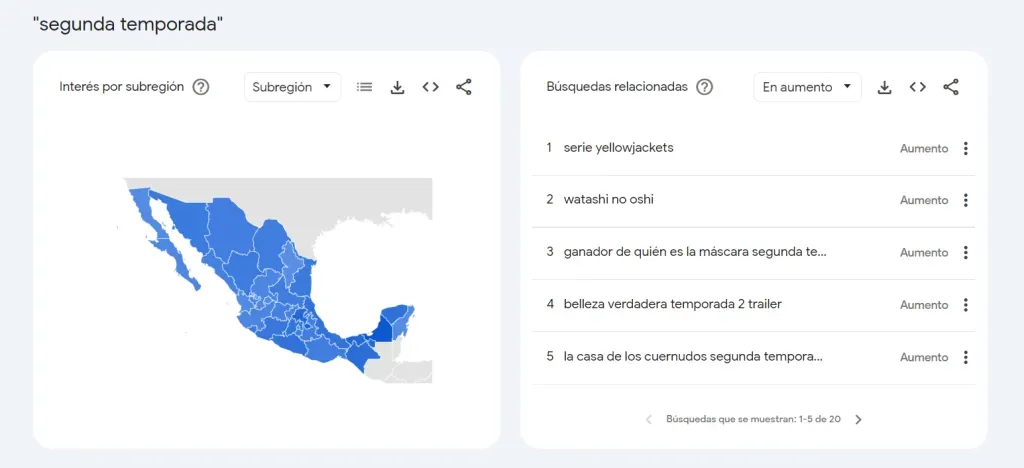The width and height of the screenshot is (1024, 468).
Task: Open options menu for serie yellowjackets
Action: coord(966,148)
